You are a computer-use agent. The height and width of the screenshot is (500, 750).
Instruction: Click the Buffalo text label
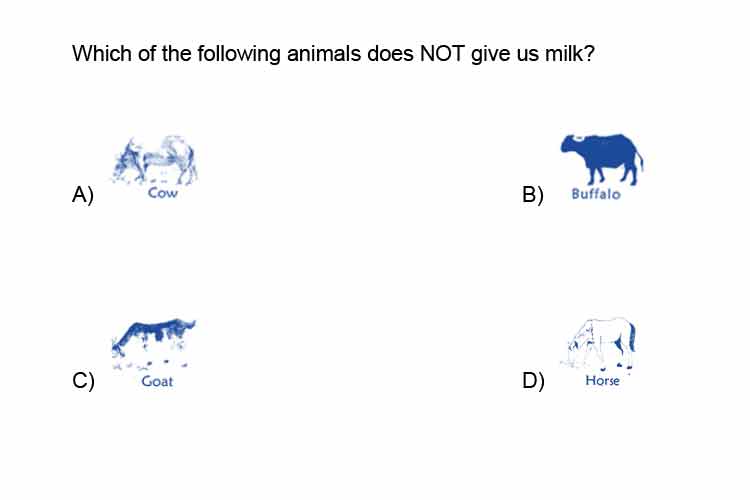[x=596, y=194]
